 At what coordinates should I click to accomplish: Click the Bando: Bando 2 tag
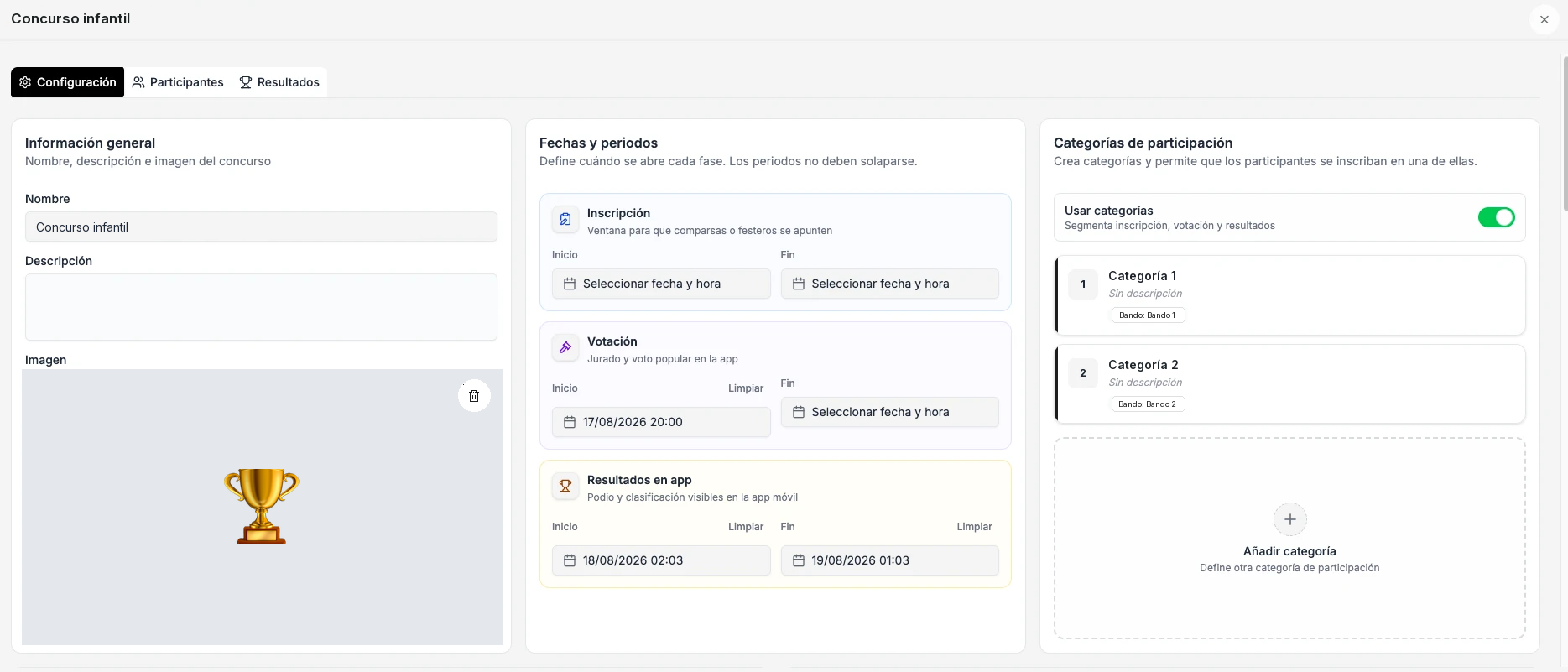click(x=1148, y=404)
